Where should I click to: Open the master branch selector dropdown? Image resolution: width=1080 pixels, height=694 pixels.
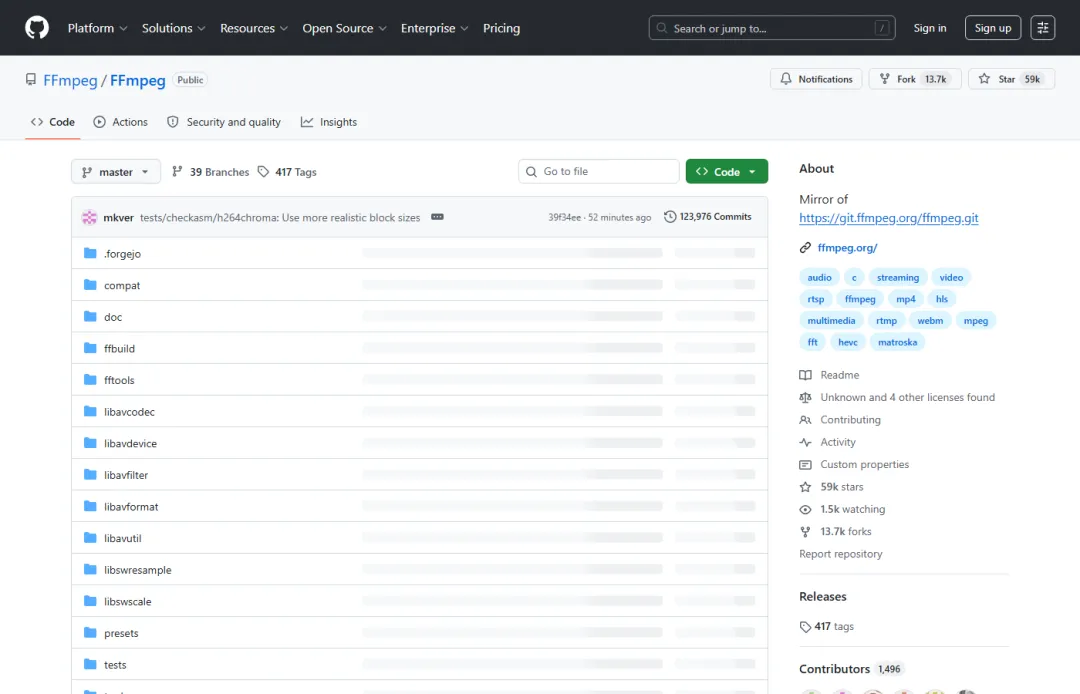point(116,171)
